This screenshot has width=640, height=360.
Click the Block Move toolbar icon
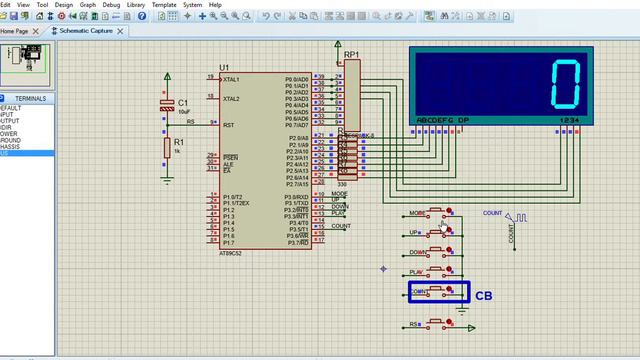click(x=340, y=16)
